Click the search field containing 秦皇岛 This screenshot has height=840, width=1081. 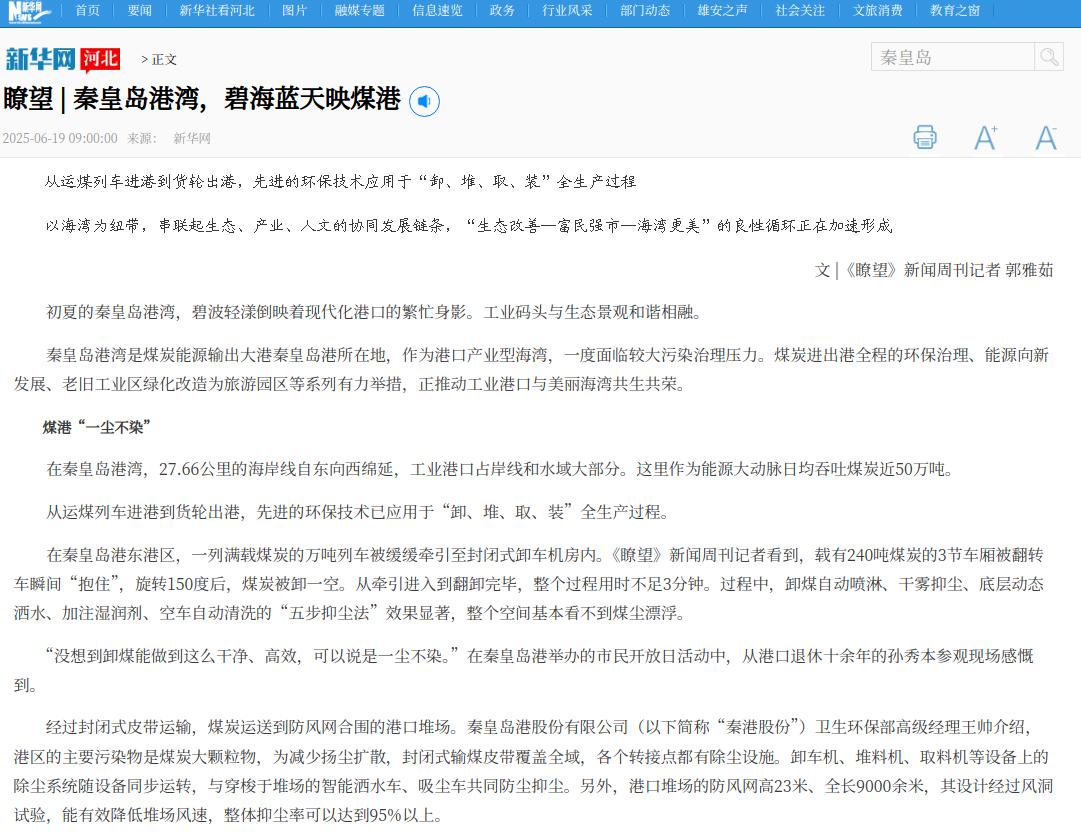tap(951, 57)
